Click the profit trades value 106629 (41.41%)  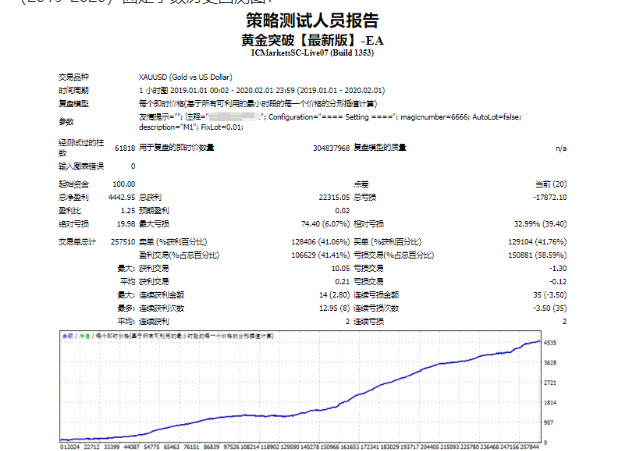(321, 255)
